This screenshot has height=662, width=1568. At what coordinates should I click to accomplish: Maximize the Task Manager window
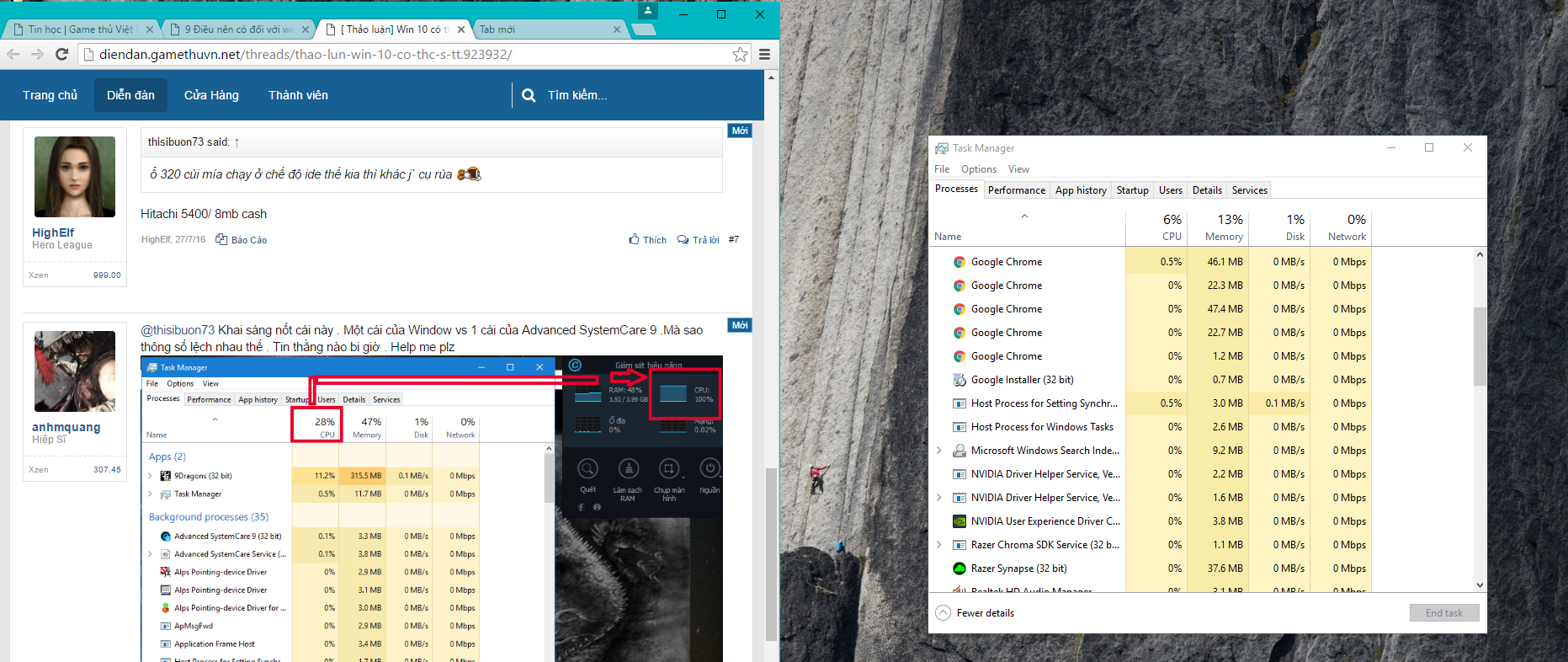coord(1429,147)
